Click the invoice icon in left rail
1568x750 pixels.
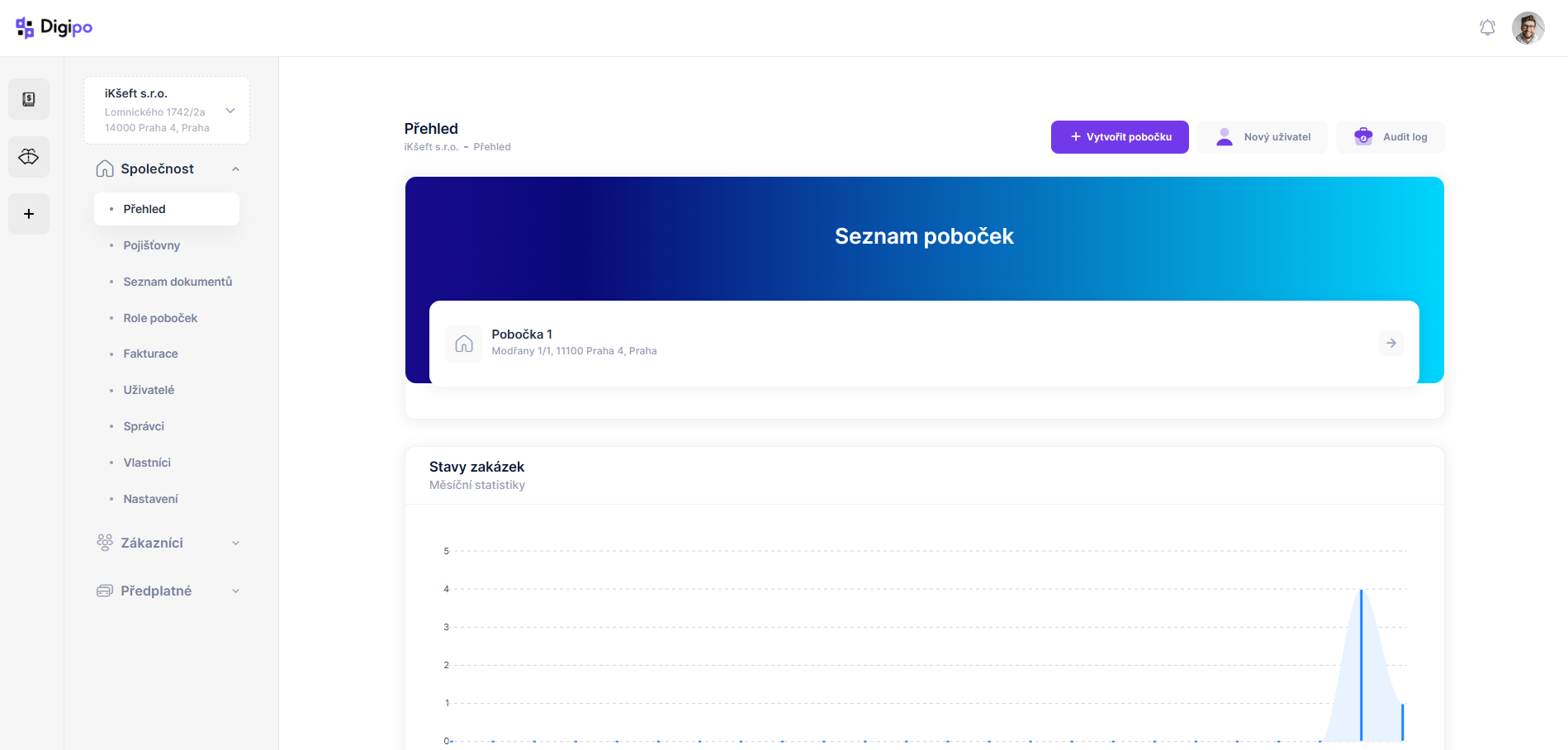(29, 99)
